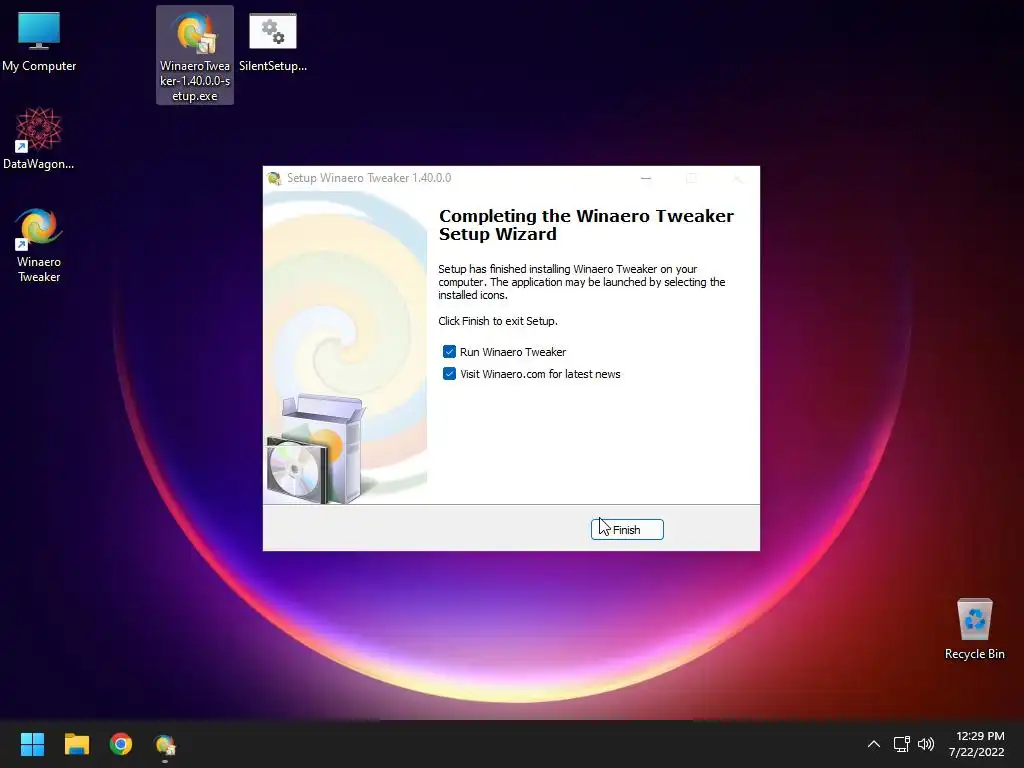Click Winaero setup icon in taskbar

coord(165,744)
